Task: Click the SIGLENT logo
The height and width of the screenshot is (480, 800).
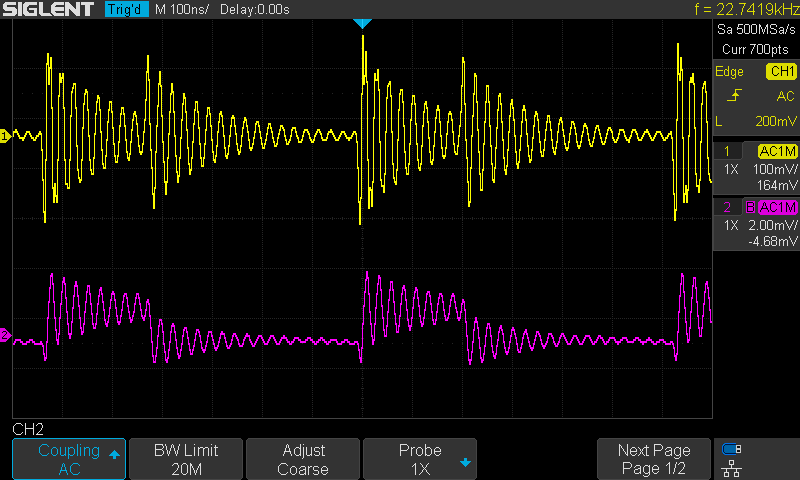Action: (x=48, y=9)
